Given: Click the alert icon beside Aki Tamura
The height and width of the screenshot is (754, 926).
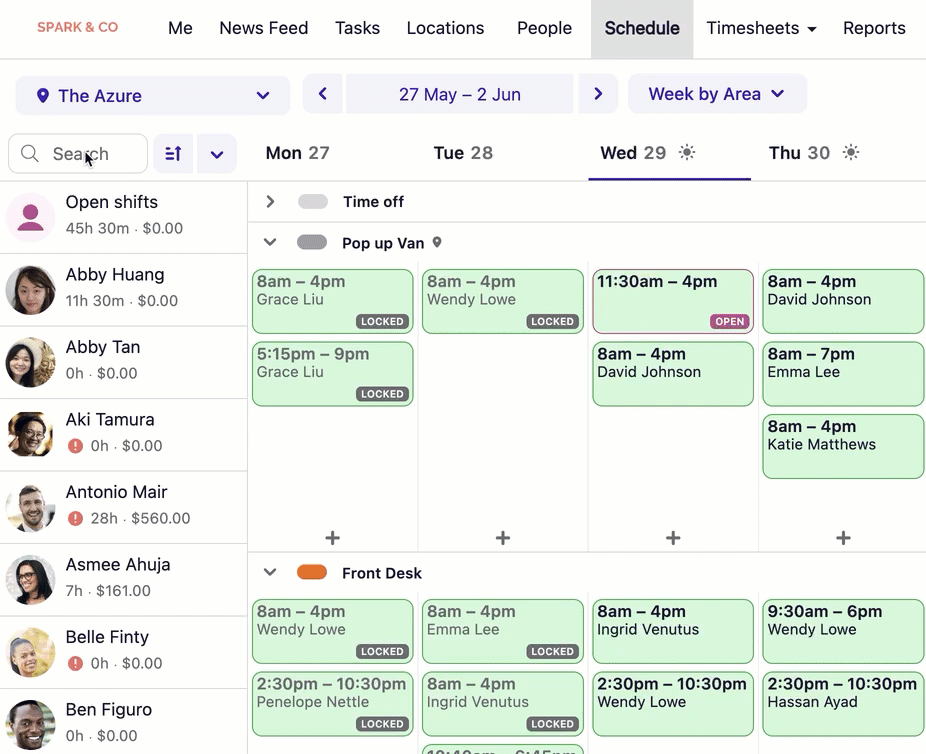Looking at the screenshot, I should (x=75, y=446).
